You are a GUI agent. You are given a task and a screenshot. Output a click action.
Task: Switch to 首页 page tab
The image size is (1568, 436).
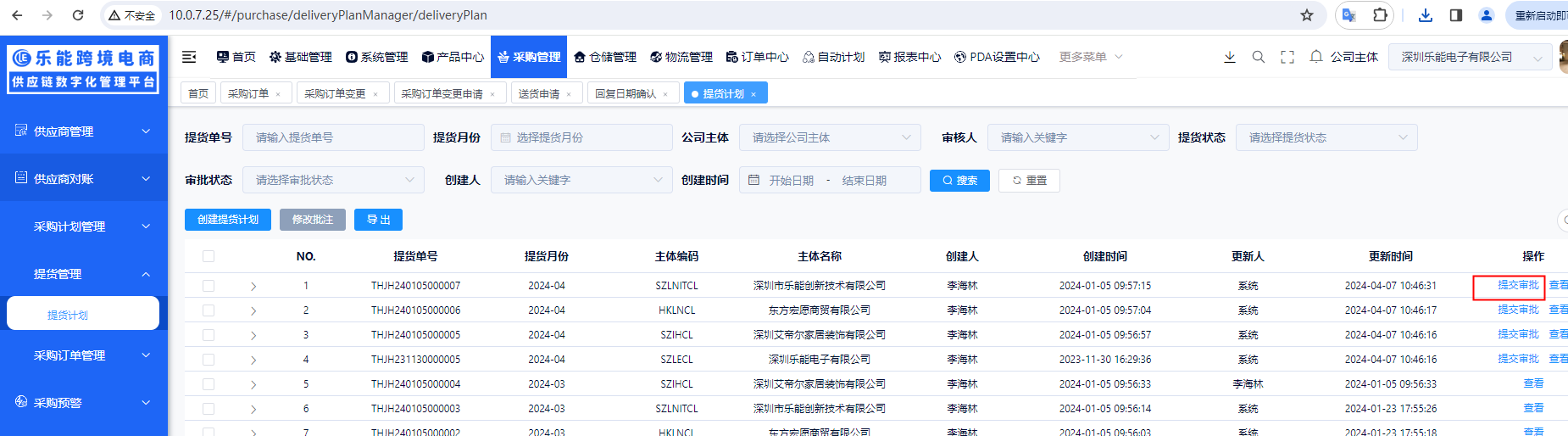198,93
